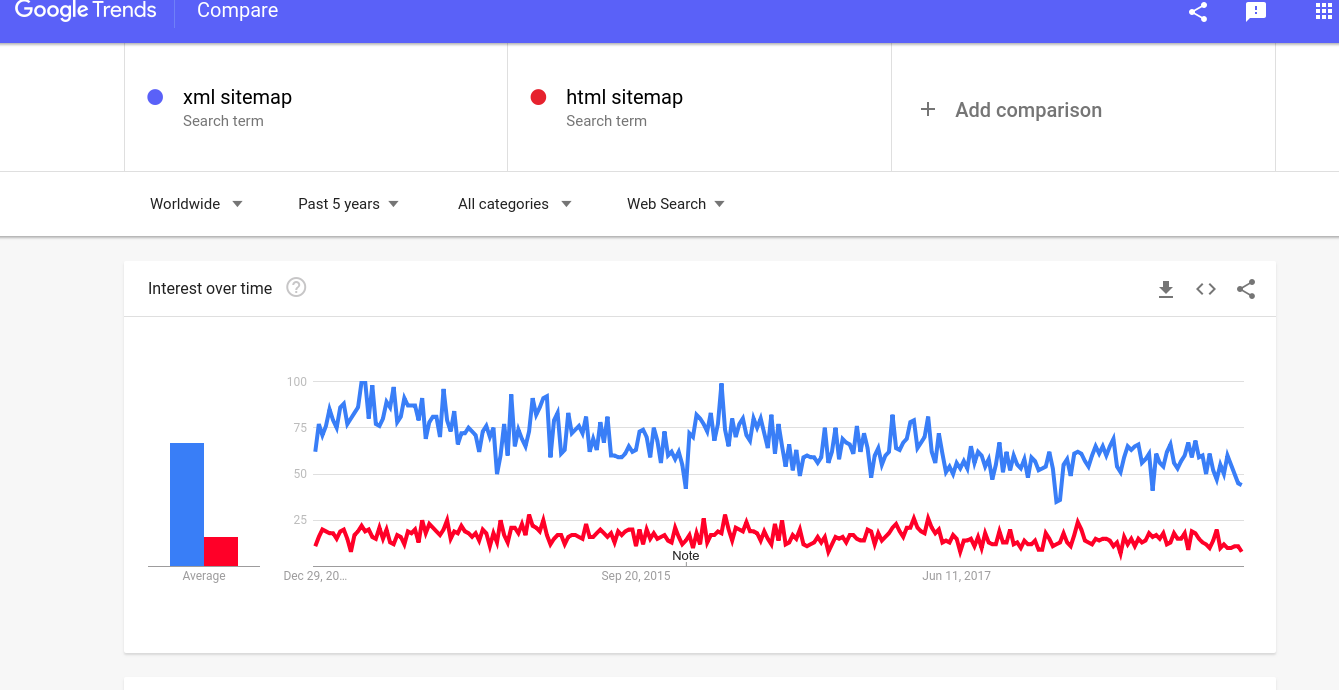
Task: Open the Web Search type dropdown
Action: (675, 204)
